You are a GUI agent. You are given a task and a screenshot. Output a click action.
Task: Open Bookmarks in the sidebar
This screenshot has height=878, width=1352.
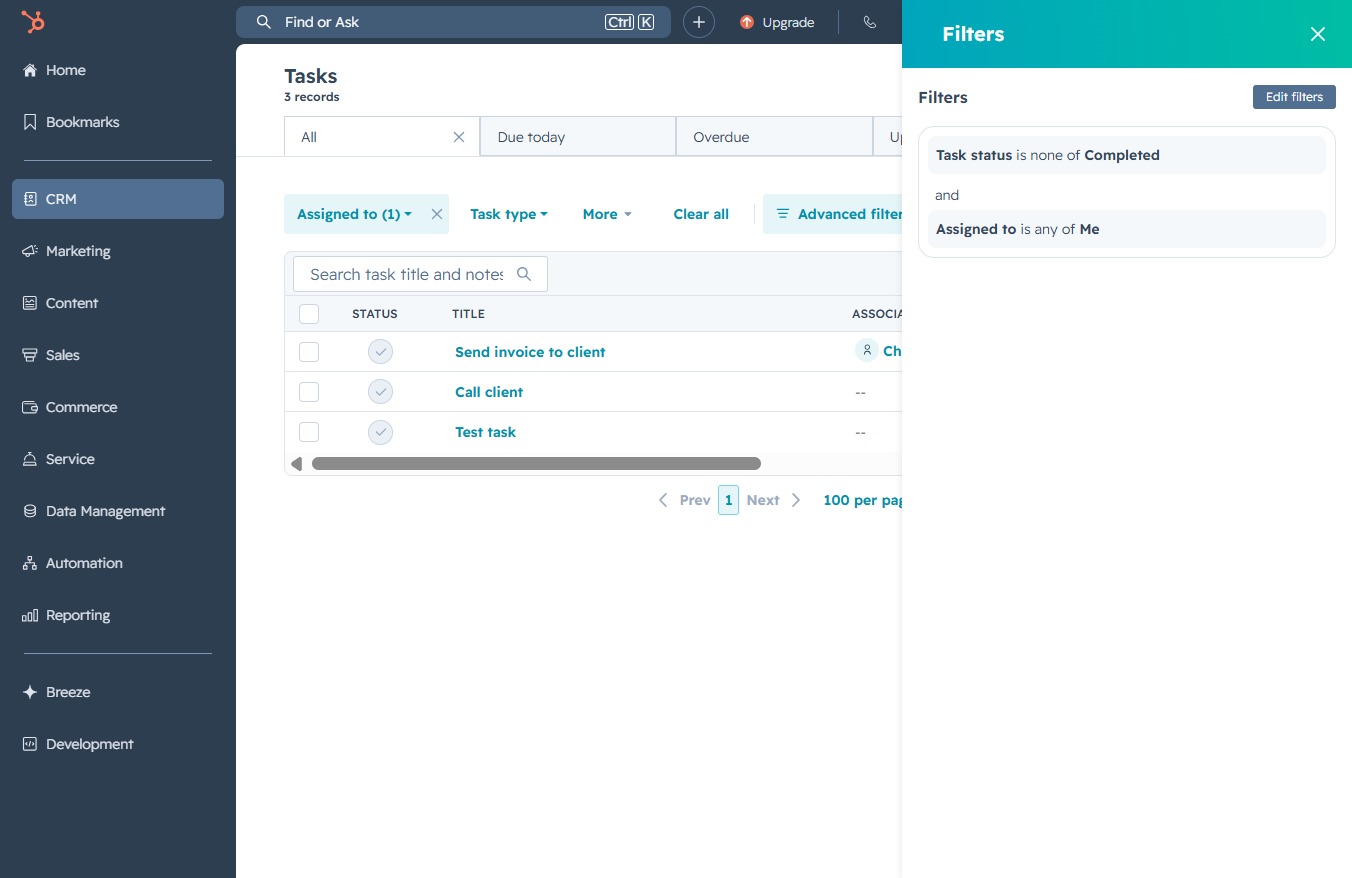pyautogui.click(x=118, y=122)
